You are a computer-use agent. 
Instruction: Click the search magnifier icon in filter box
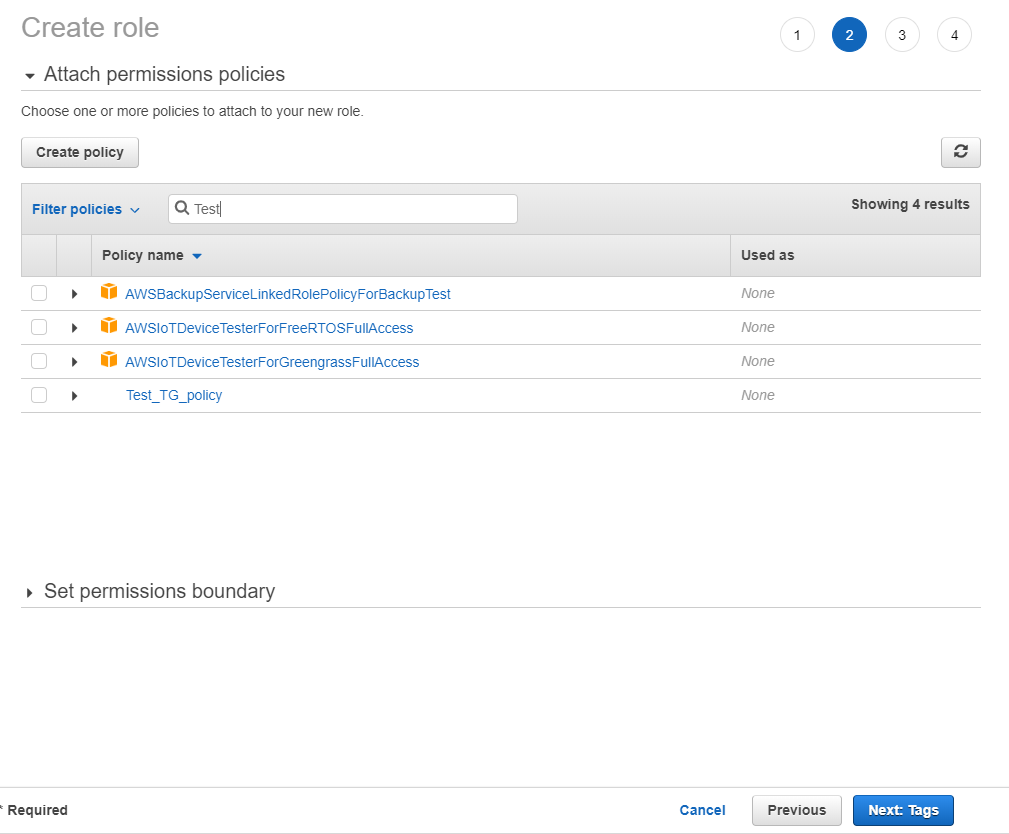pyautogui.click(x=182, y=208)
